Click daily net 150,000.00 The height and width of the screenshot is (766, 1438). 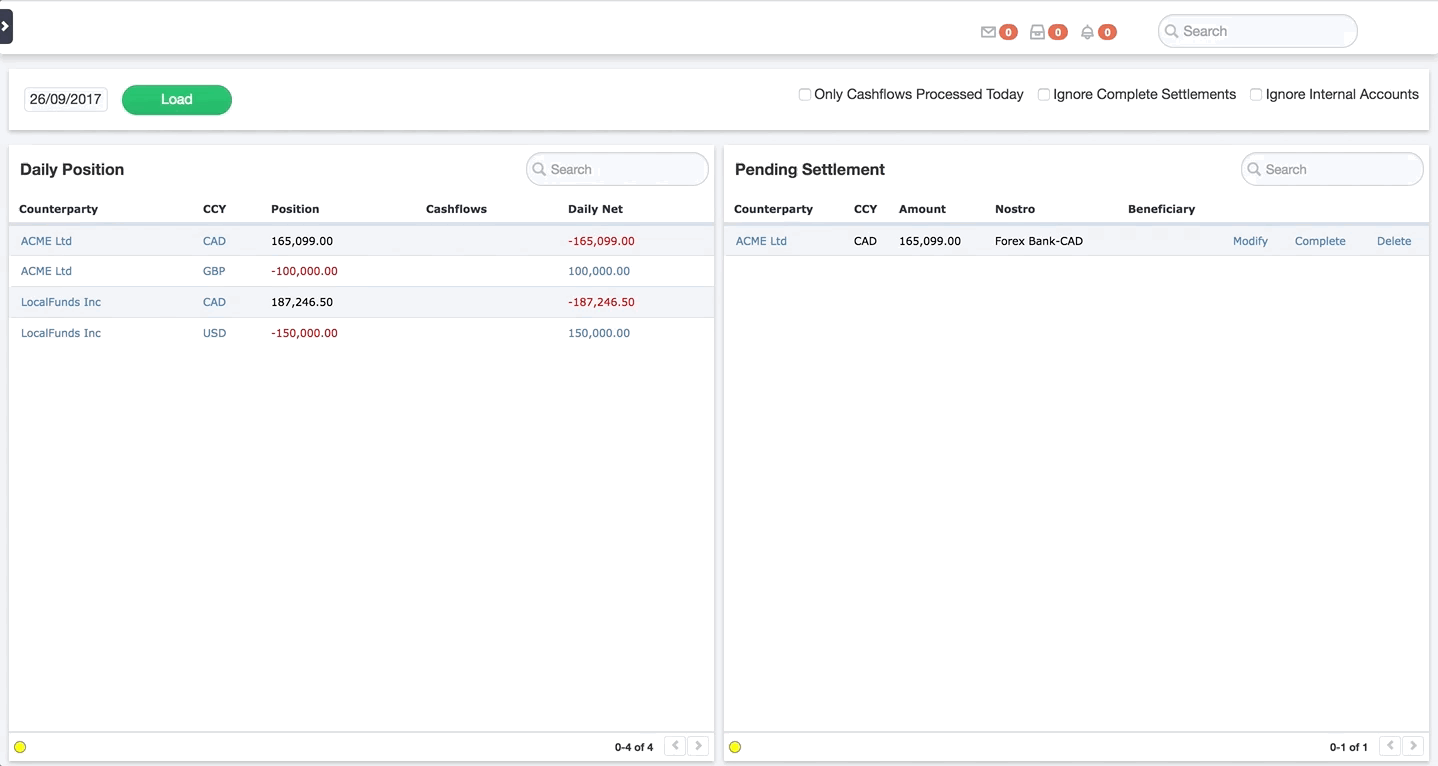tap(599, 333)
